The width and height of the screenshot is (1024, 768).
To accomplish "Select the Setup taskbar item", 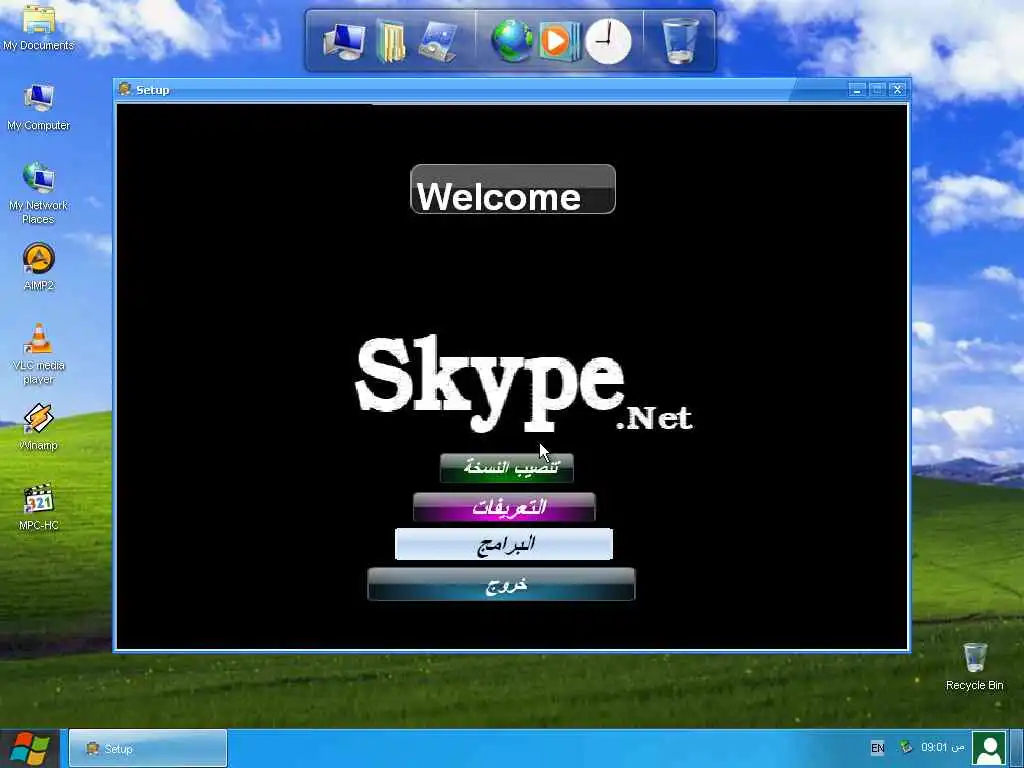I will [148, 748].
